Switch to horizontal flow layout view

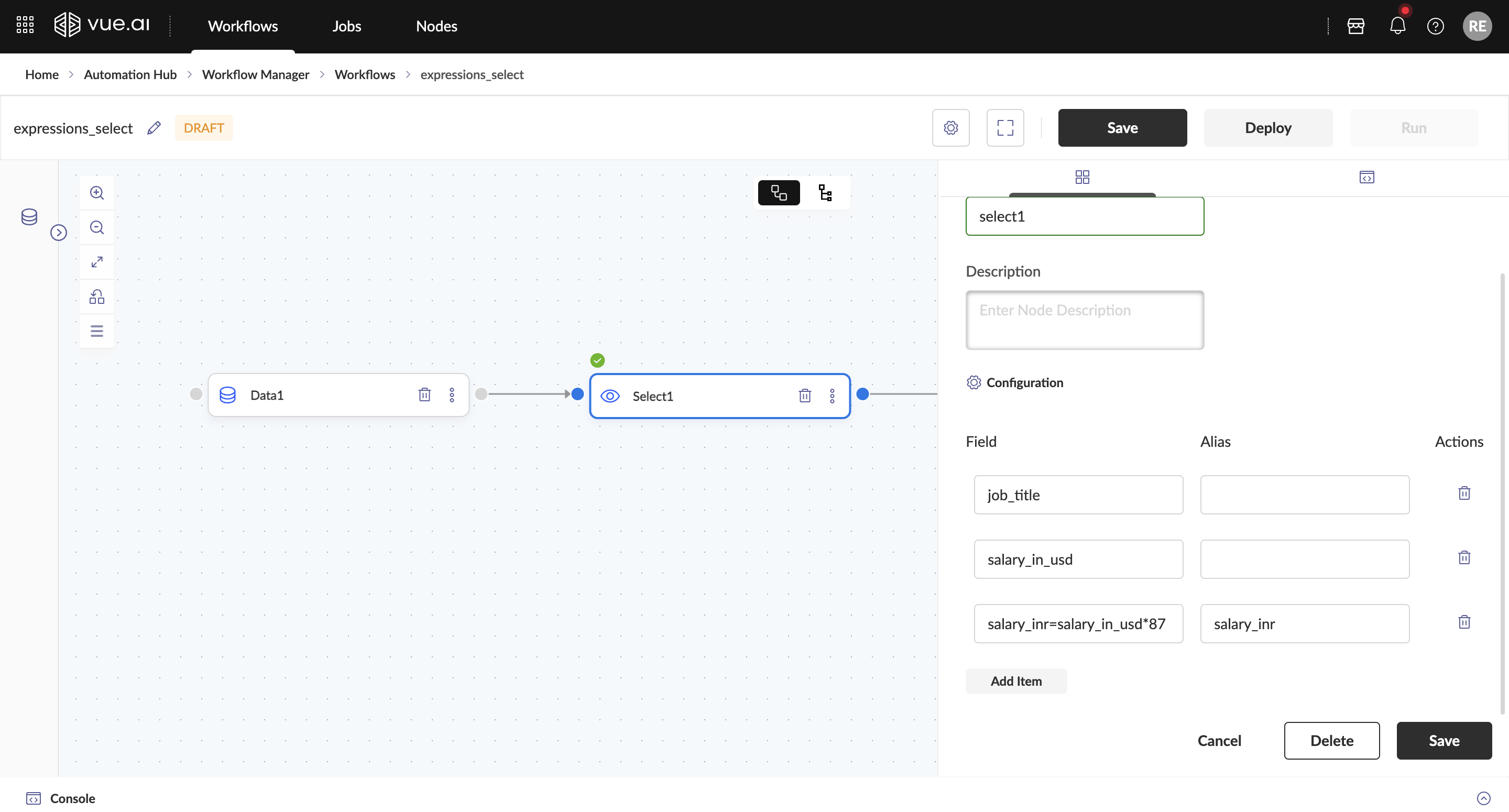click(779, 193)
